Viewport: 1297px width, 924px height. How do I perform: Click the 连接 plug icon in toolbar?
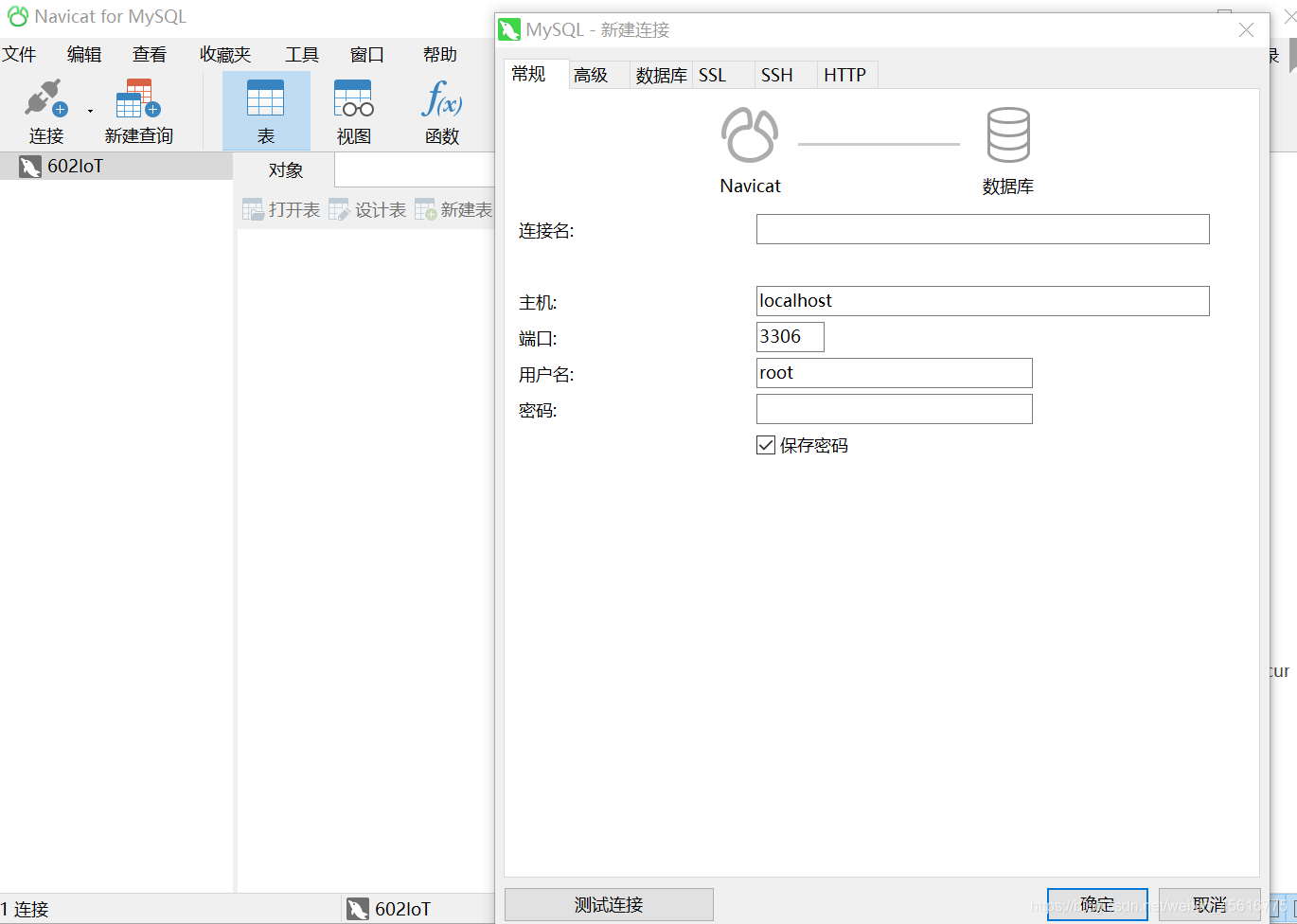point(45,98)
